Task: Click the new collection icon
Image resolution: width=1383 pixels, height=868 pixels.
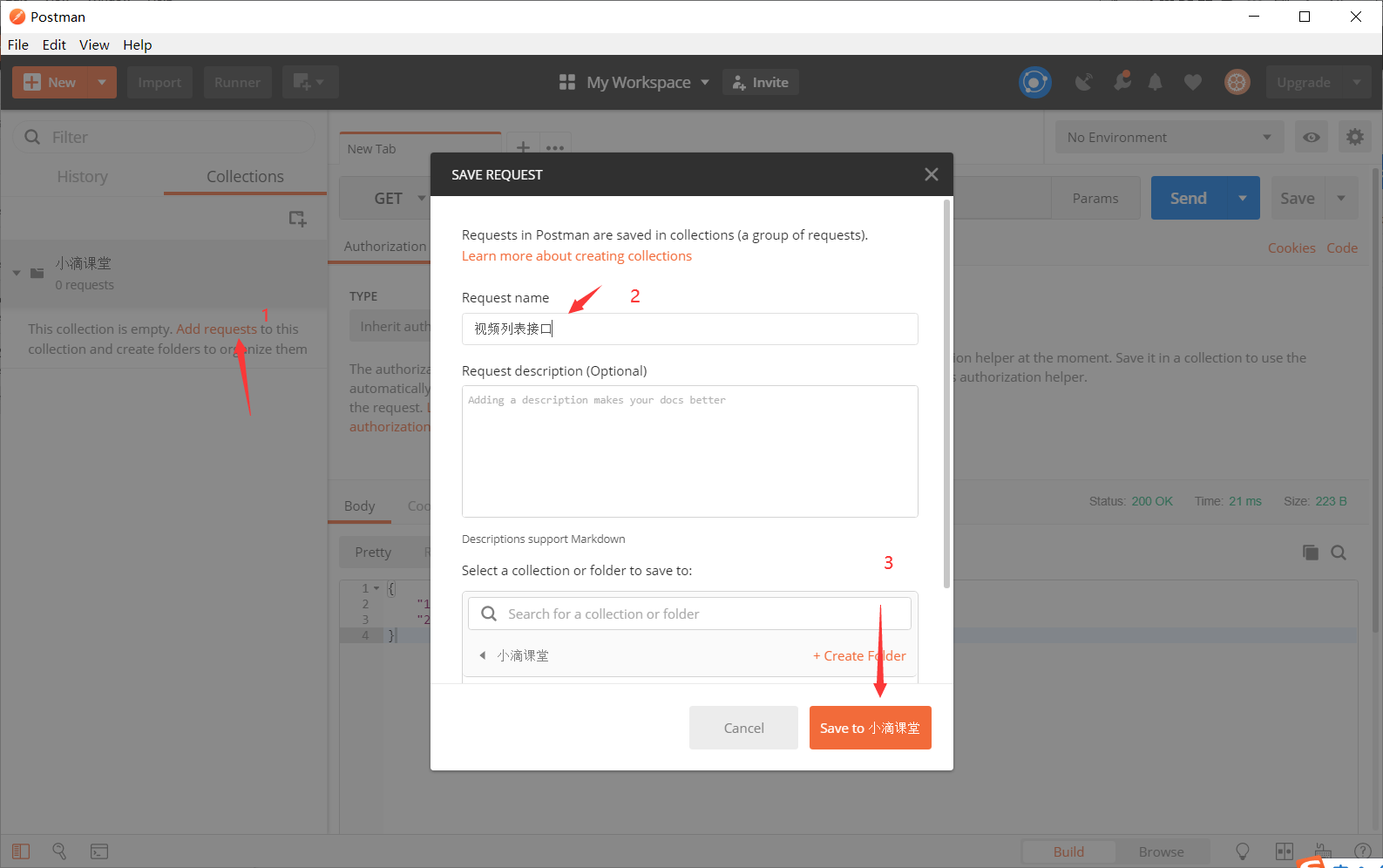Action: click(297, 219)
